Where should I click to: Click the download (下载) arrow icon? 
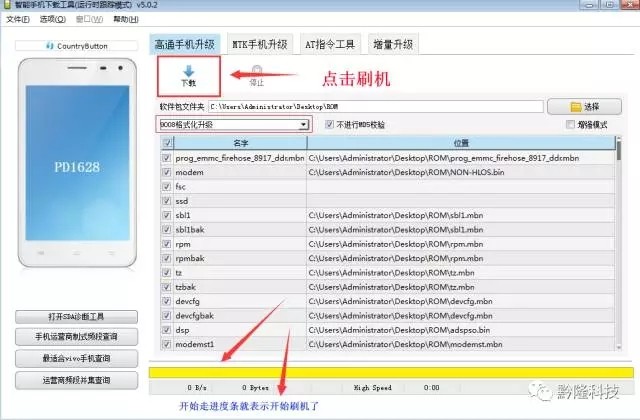click(x=189, y=71)
